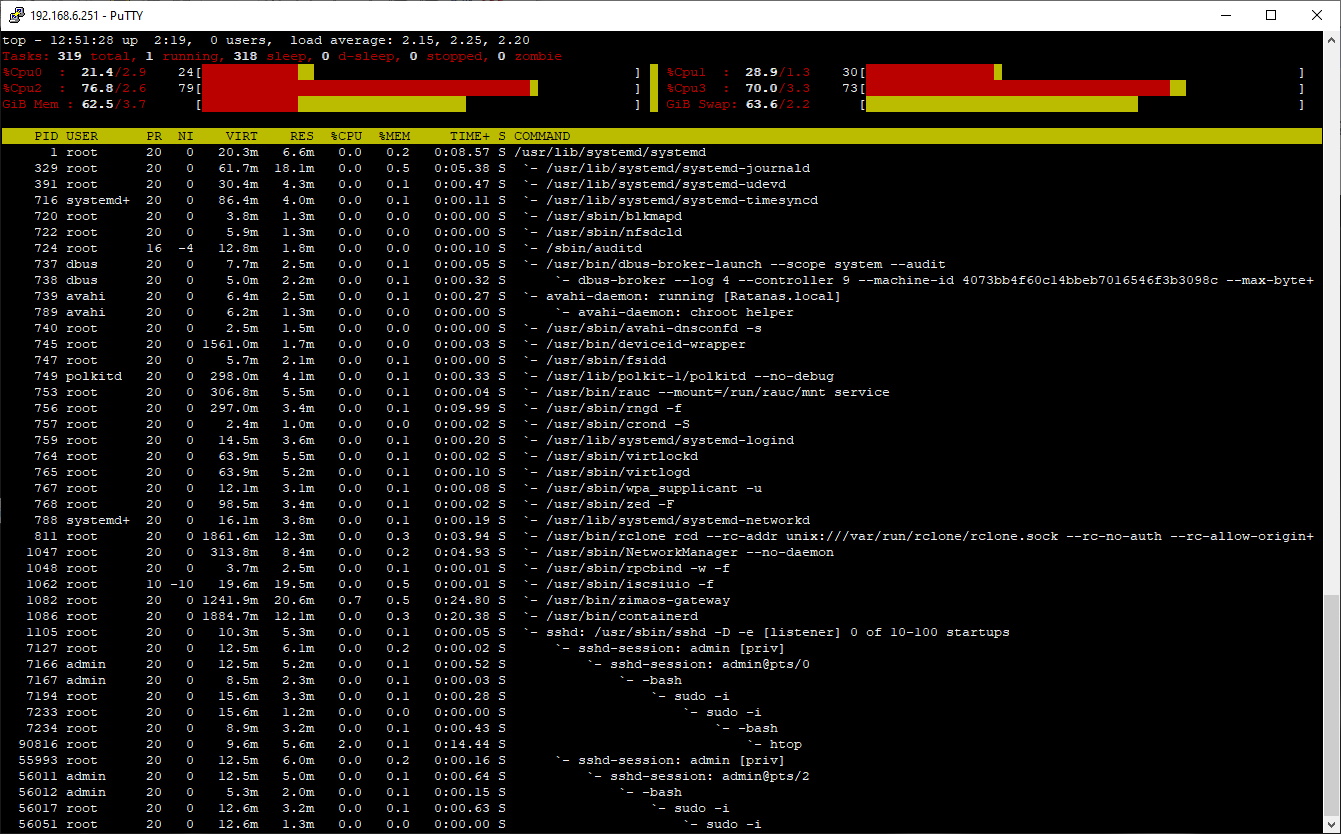
Task: Click the RES column header
Action: [302, 136]
